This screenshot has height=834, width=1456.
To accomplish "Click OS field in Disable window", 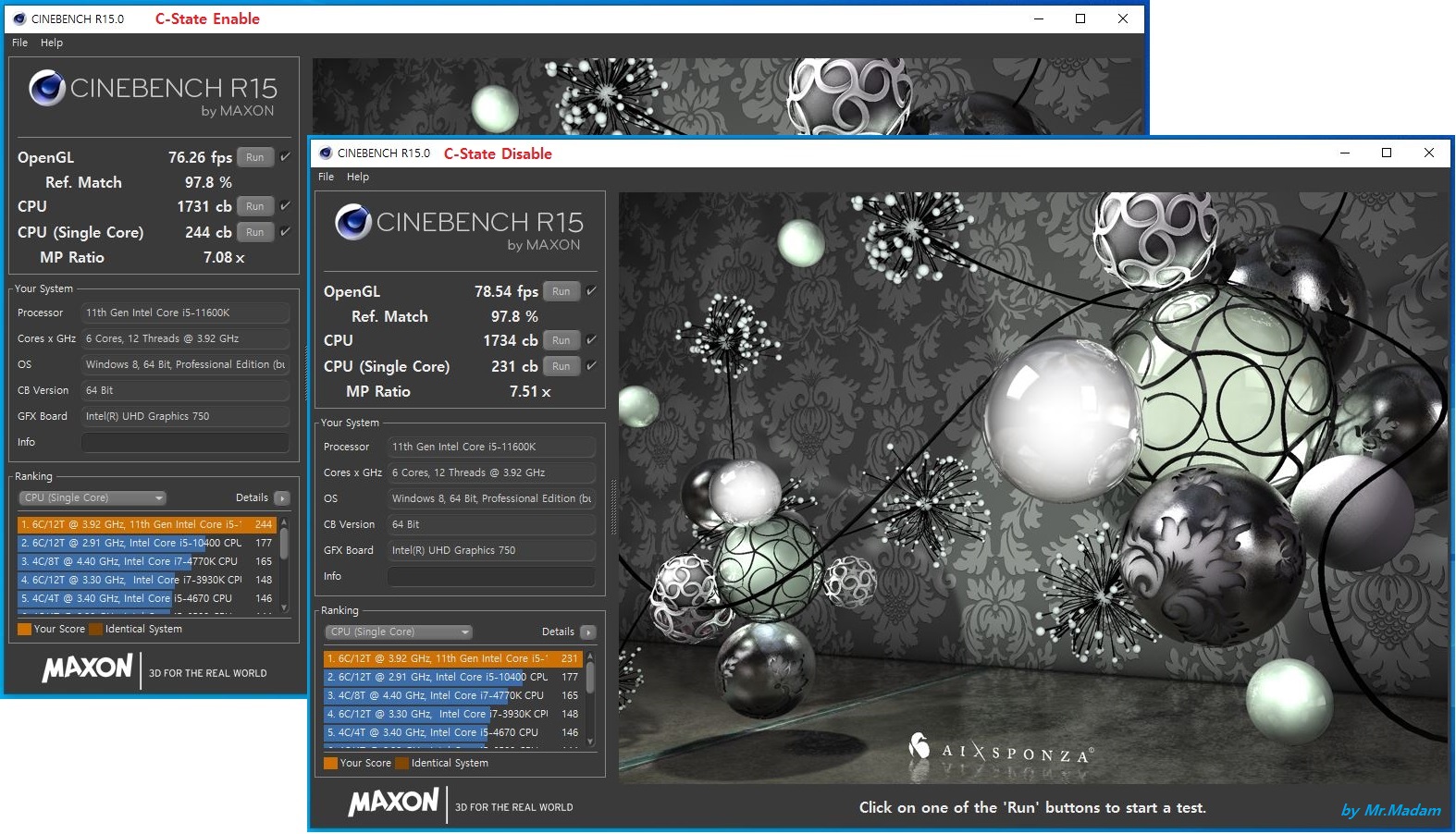I will coord(491,498).
